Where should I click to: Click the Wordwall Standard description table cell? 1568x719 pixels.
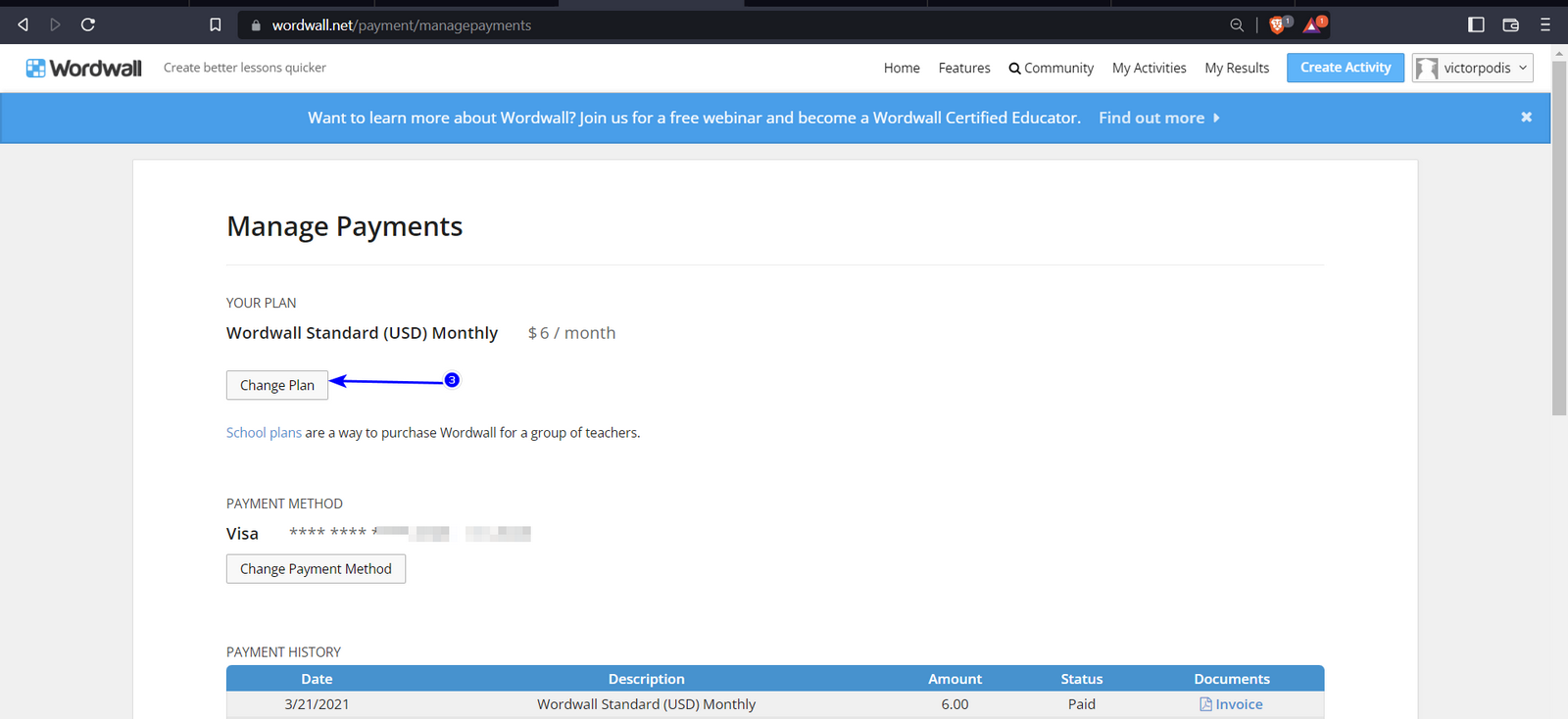point(647,704)
